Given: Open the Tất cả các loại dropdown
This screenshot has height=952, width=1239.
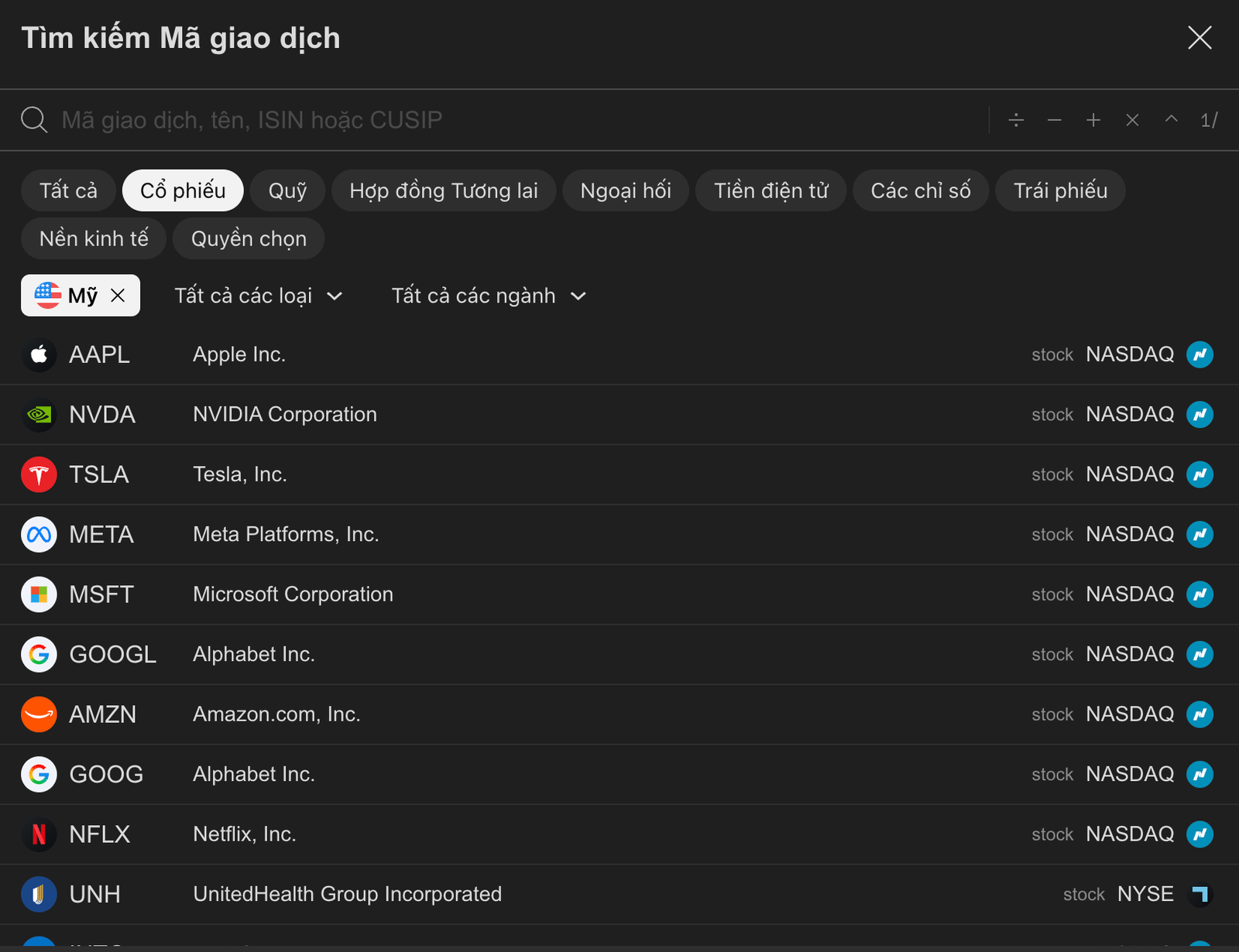Looking at the screenshot, I should 258,295.
